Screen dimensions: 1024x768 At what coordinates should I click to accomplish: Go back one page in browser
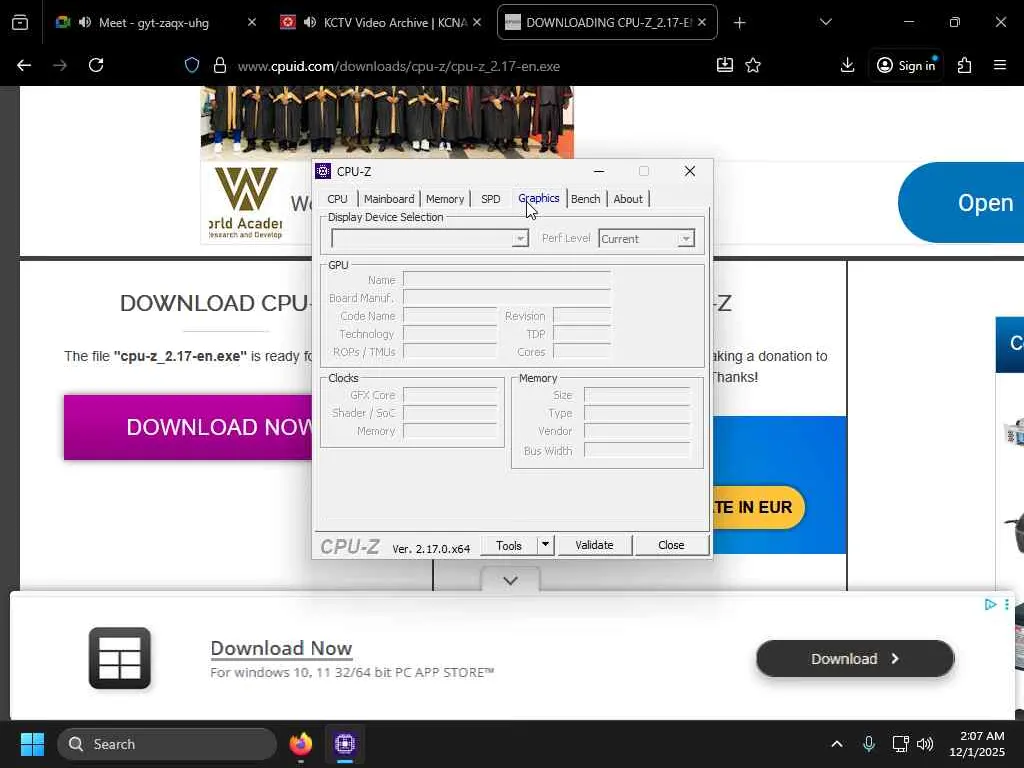point(24,65)
